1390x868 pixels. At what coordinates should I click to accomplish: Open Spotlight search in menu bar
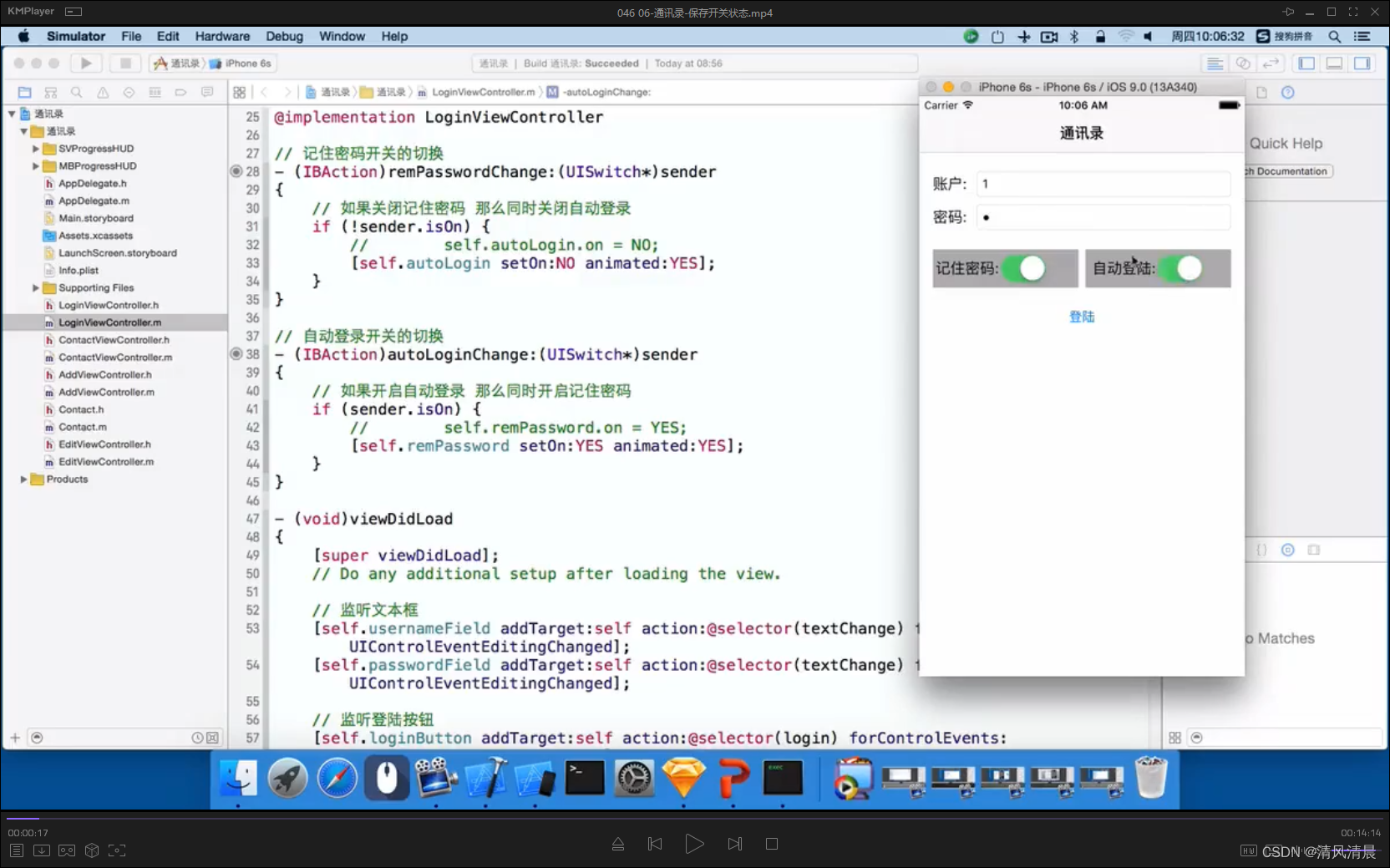(x=1335, y=37)
